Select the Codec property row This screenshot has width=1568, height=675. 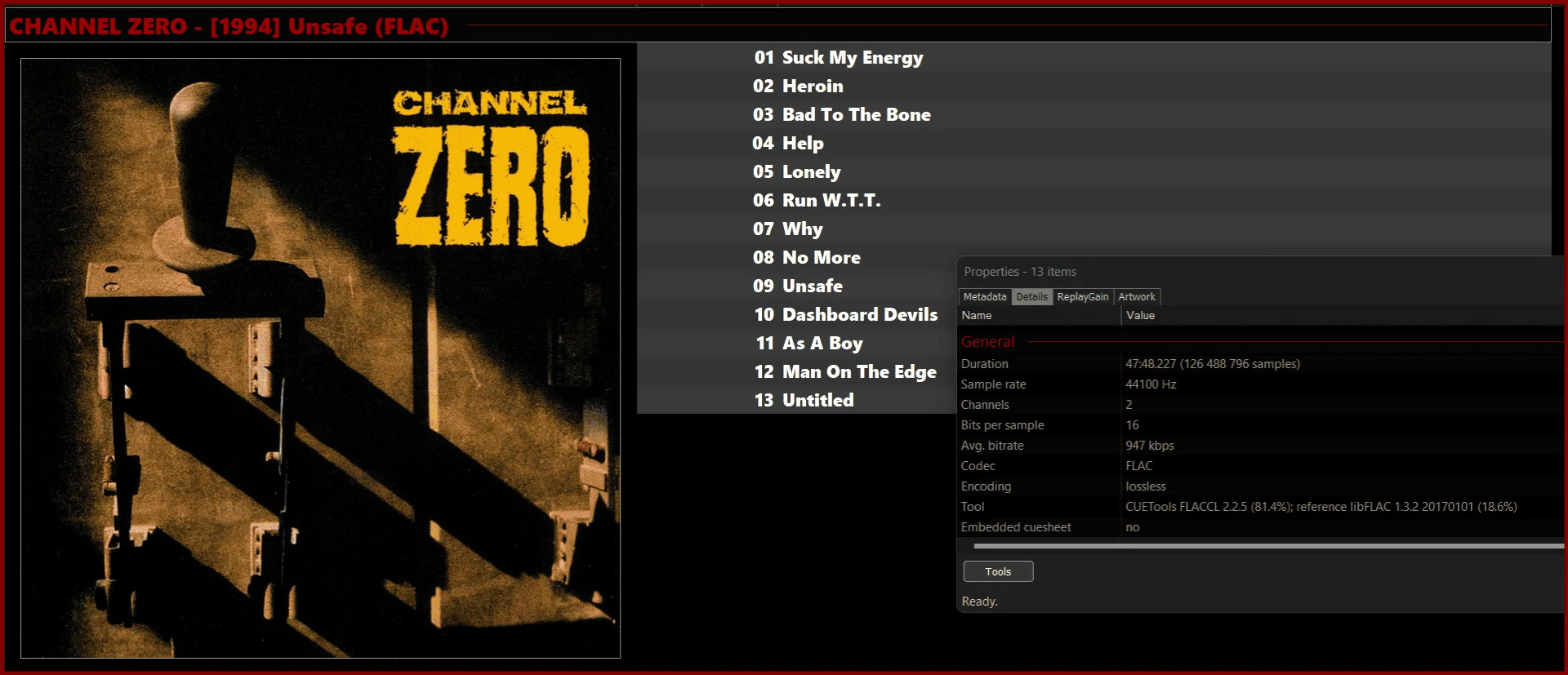tap(1261, 466)
